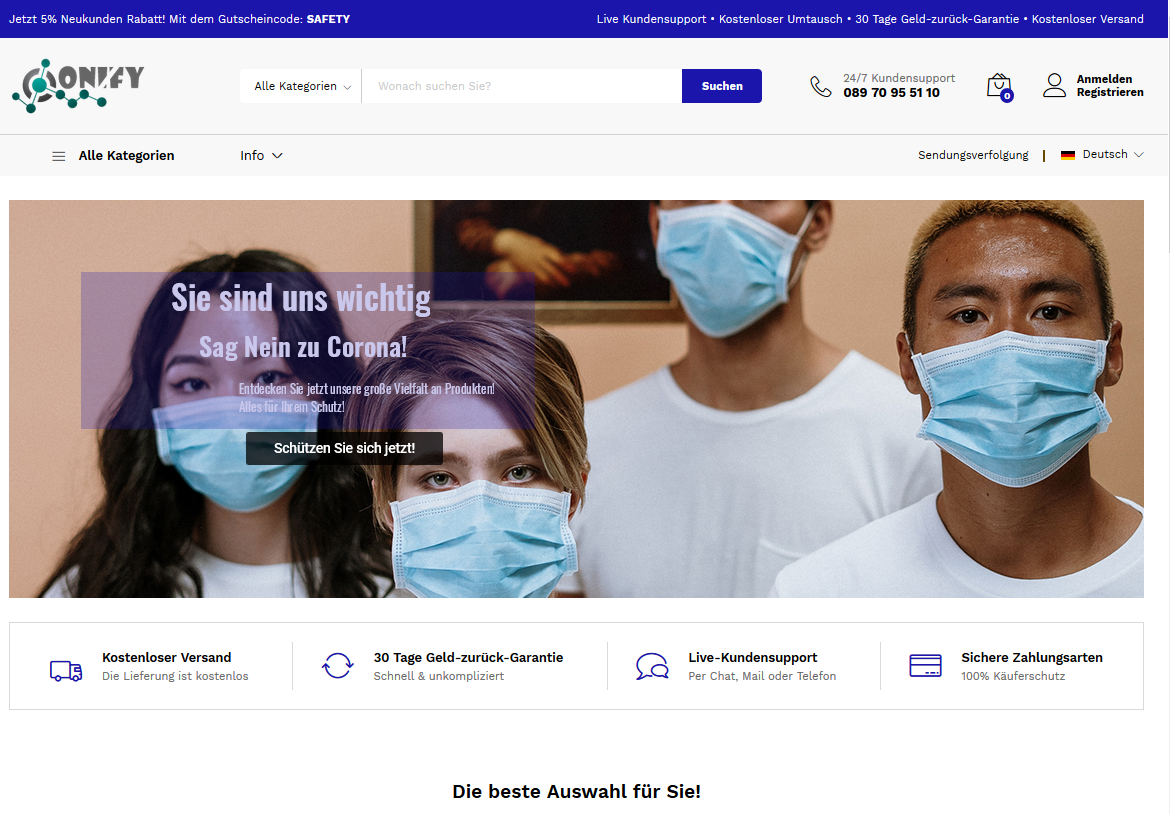The height and width of the screenshot is (814, 1170).
Task: Click Sag Nein zu Corona! subtitle
Action: pyautogui.click(x=303, y=347)
